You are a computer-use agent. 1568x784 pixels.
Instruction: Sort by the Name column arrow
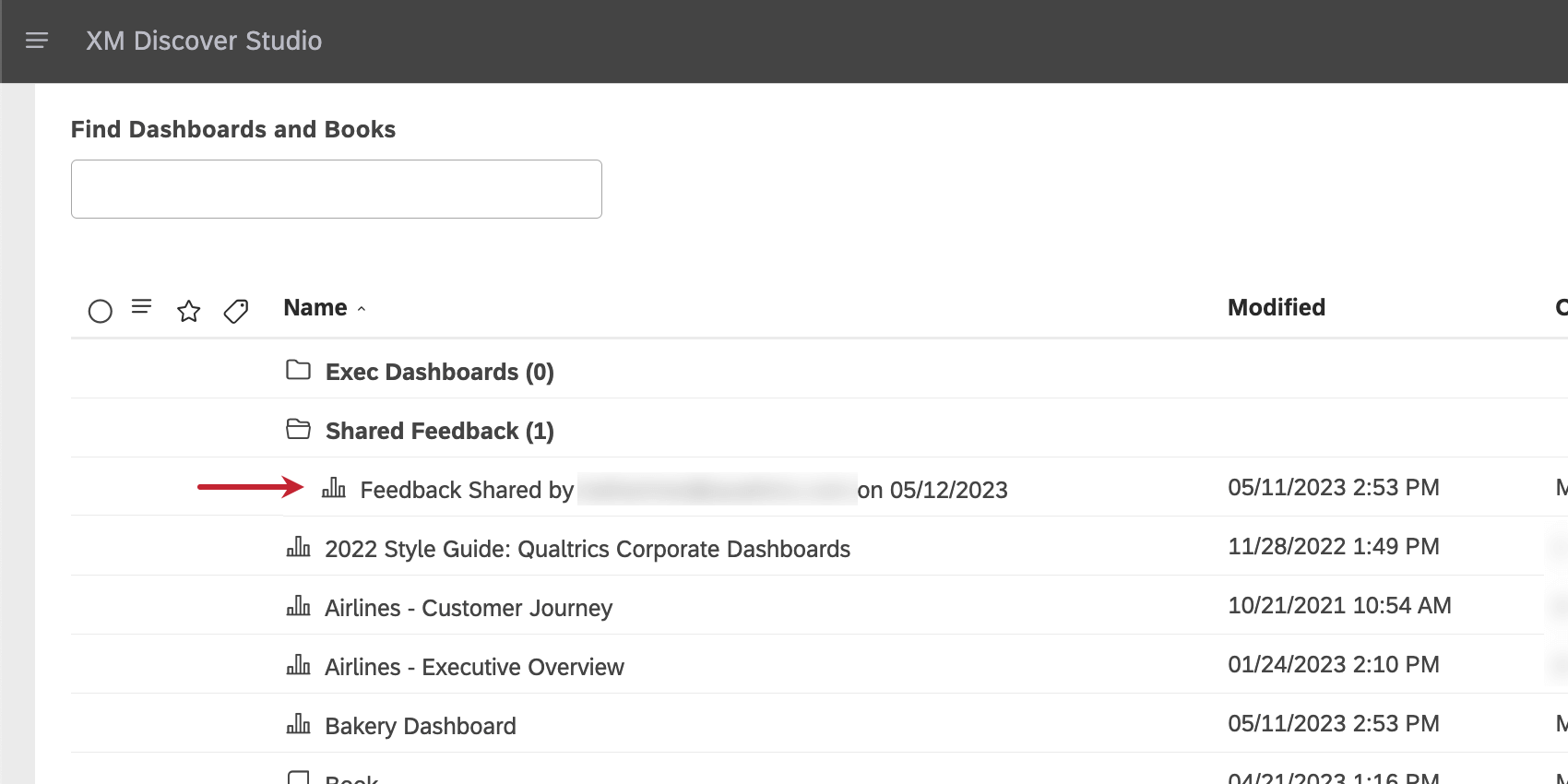pyautogui.click(x=362, y=309)
